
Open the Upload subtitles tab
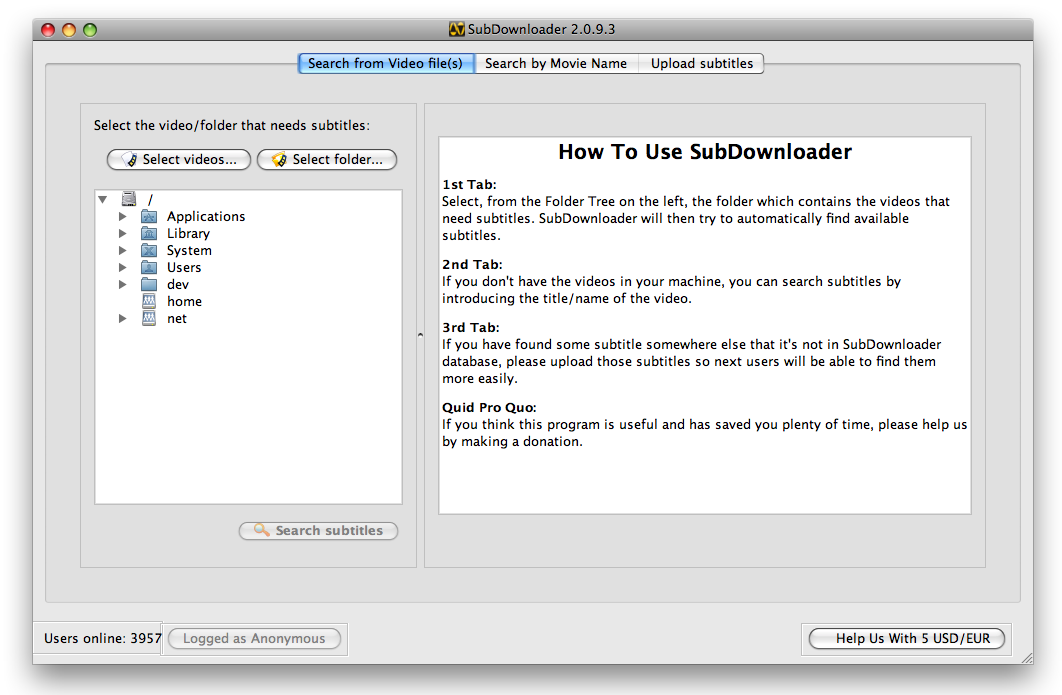pos(702,64)
